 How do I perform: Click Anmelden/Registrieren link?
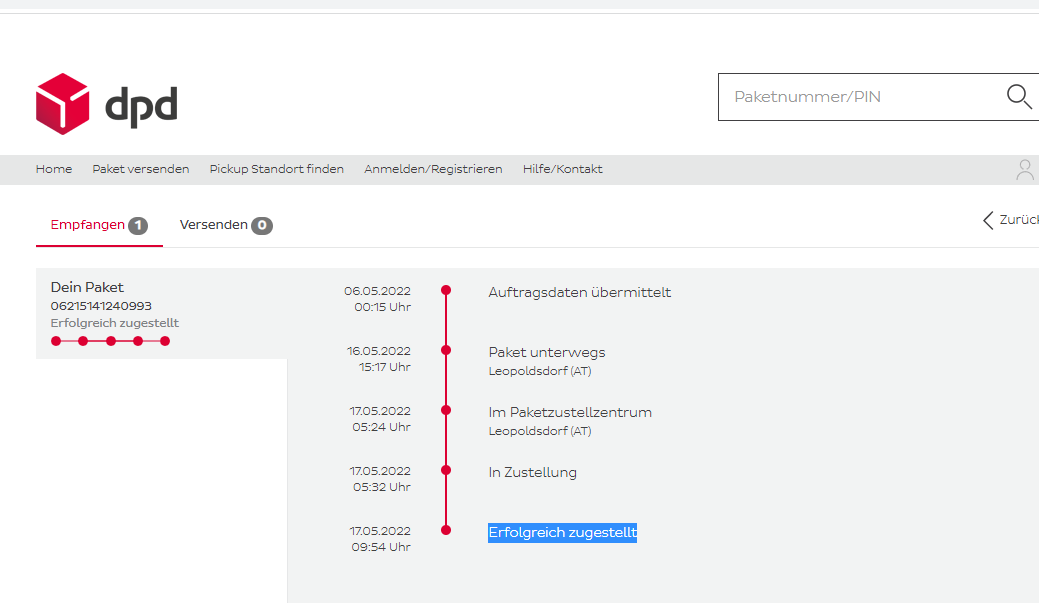pos(433,169)
